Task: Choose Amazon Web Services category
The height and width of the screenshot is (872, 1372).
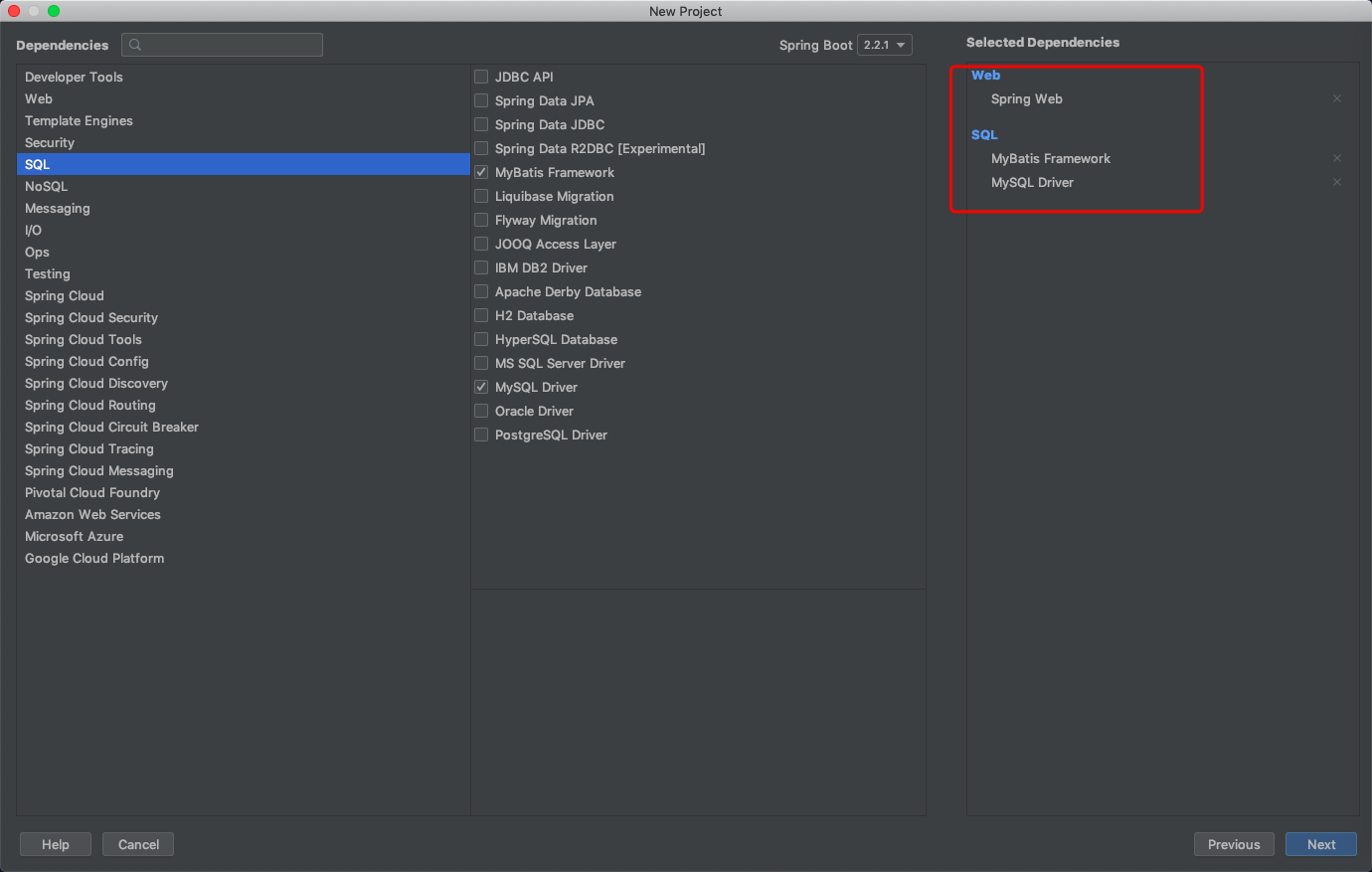Action: click(244, 514)
